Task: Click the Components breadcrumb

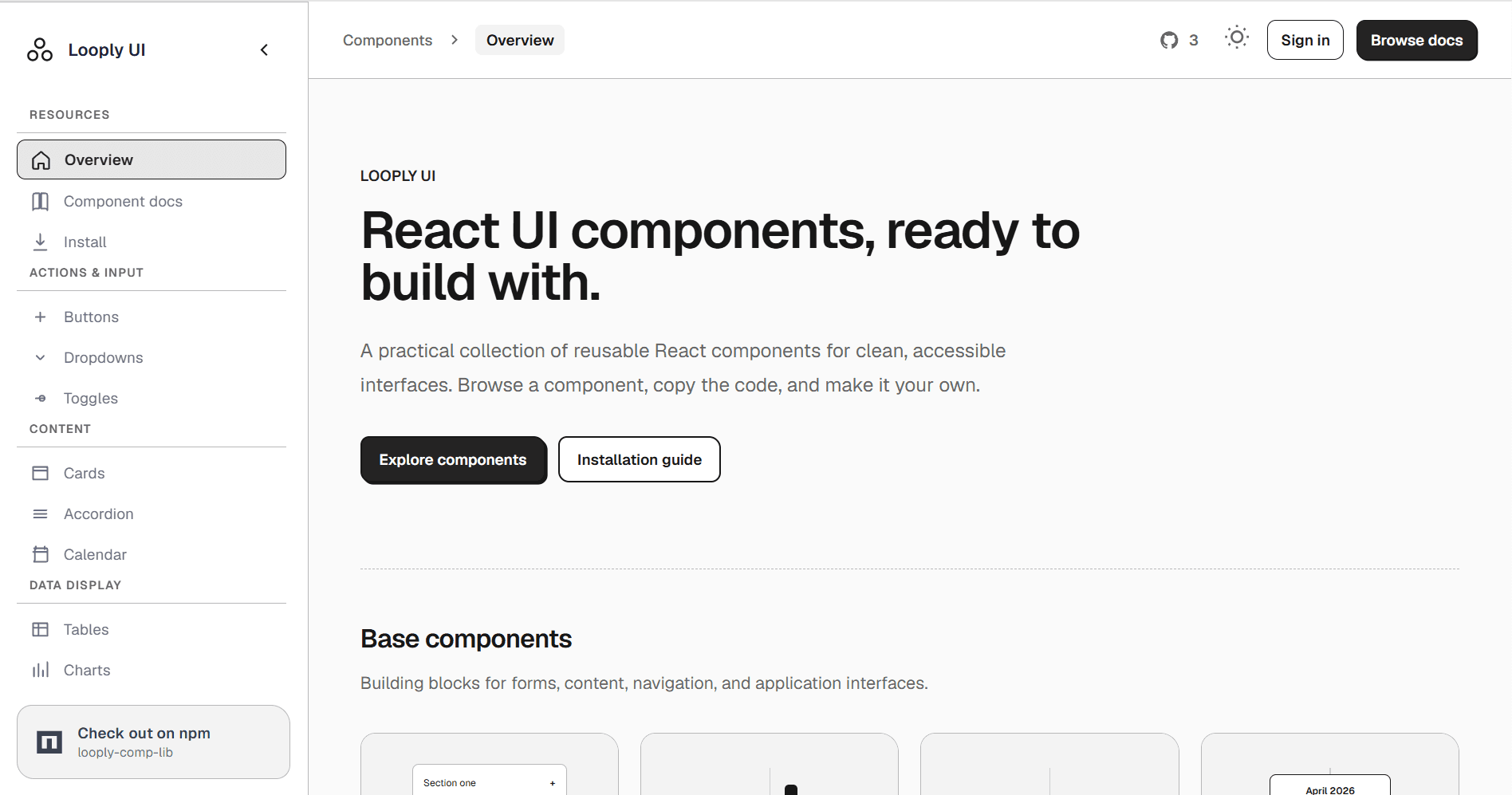Action: coord(388,40)
